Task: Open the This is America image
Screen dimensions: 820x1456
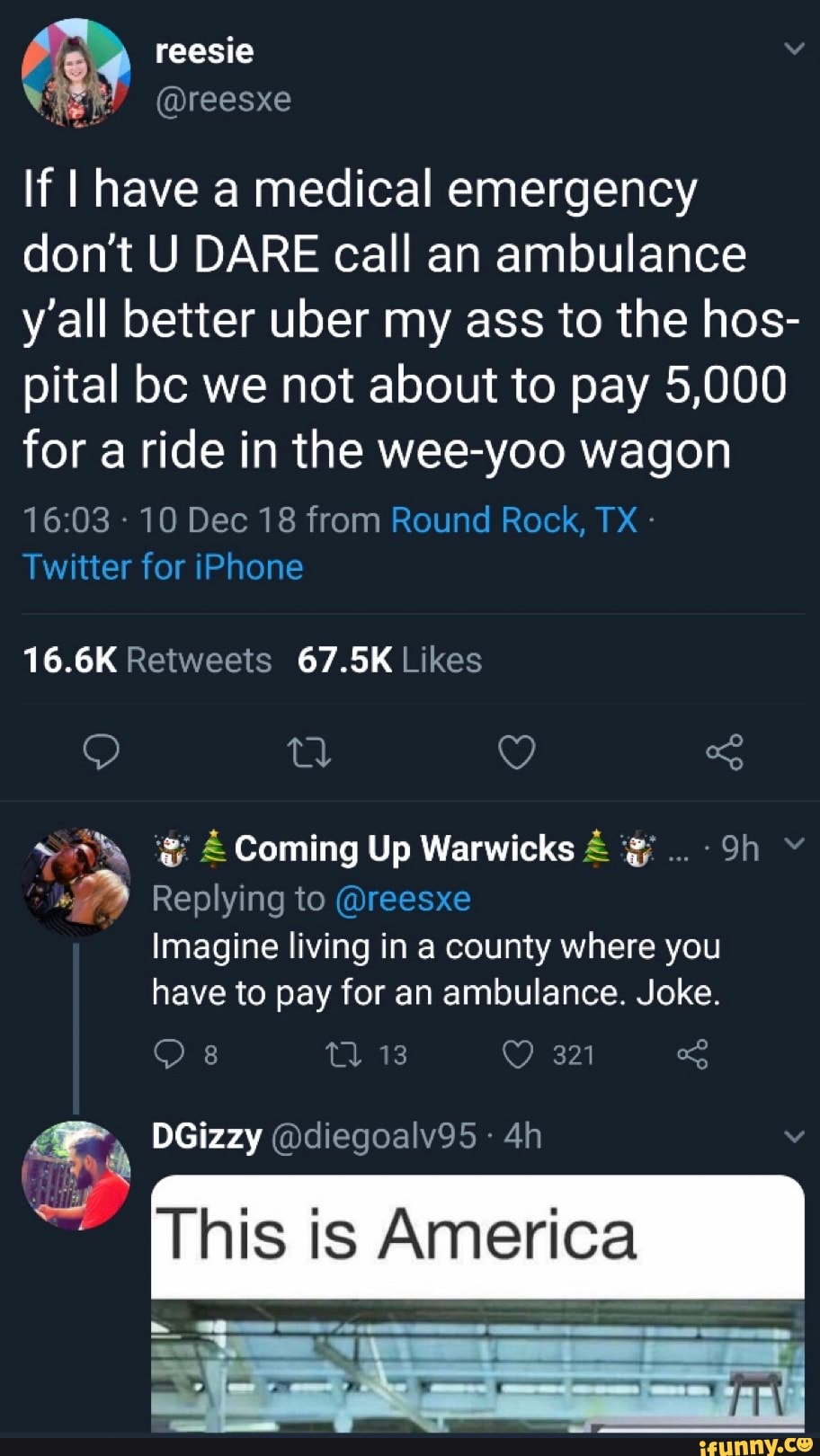Action: click(477, 1301)
